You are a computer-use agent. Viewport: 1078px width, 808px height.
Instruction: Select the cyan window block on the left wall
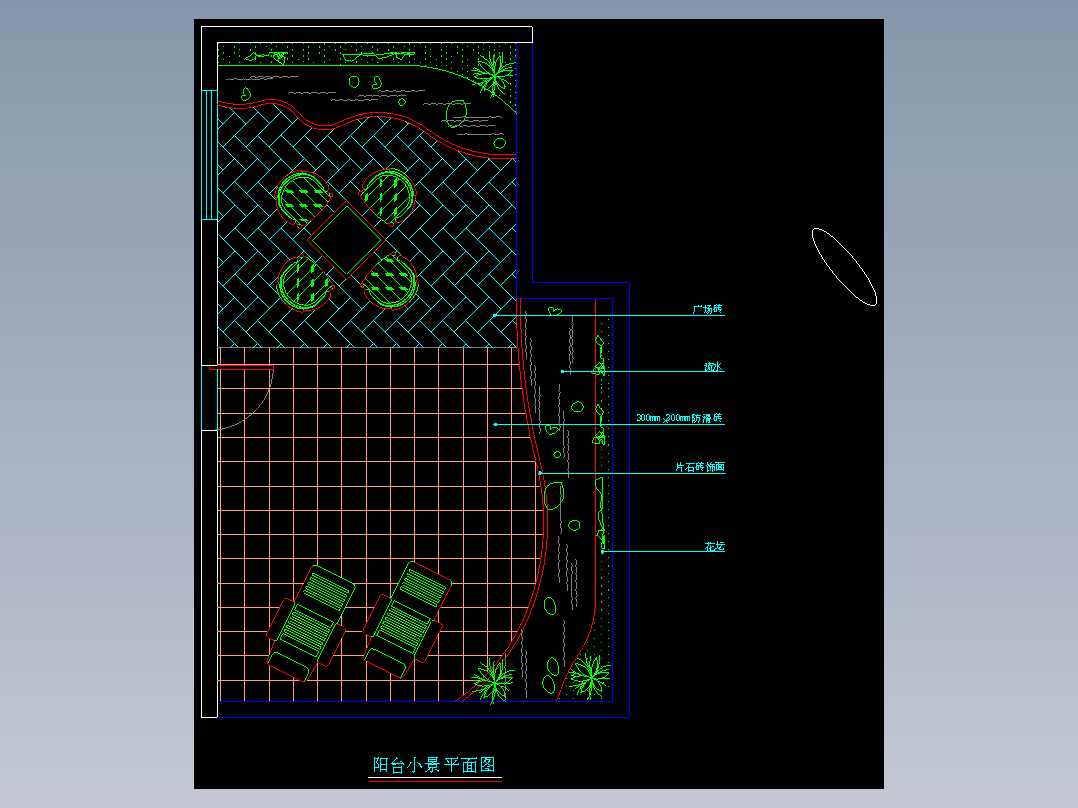(209, 155)
